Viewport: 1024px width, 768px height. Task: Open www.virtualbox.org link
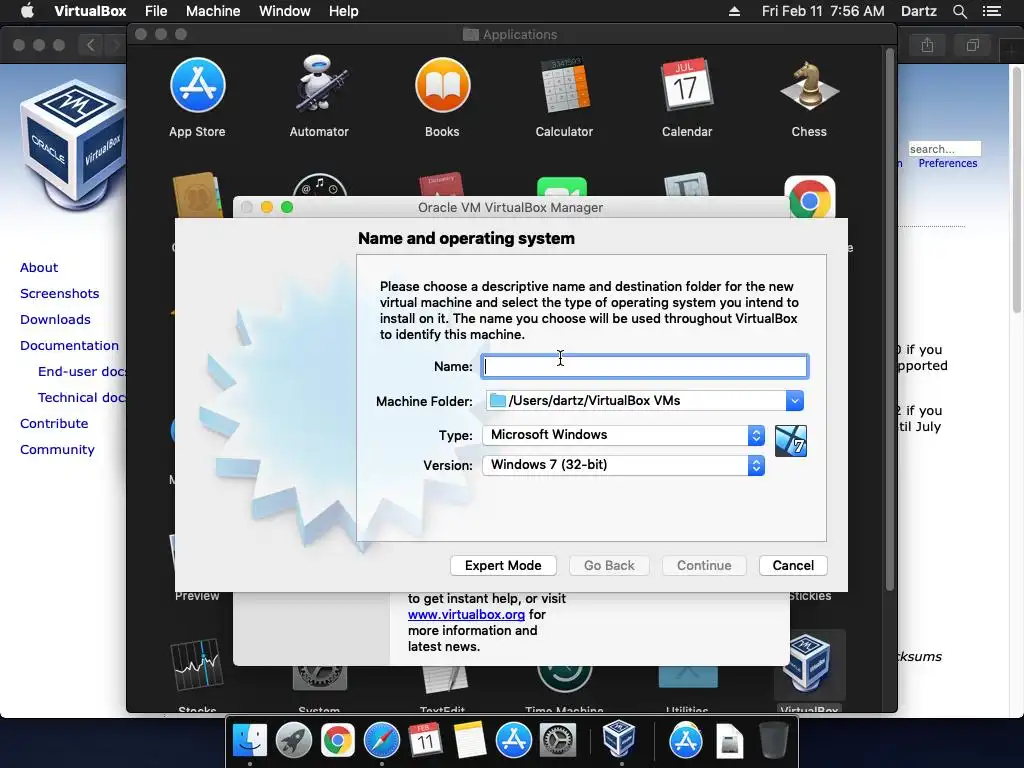click(466, 615)
